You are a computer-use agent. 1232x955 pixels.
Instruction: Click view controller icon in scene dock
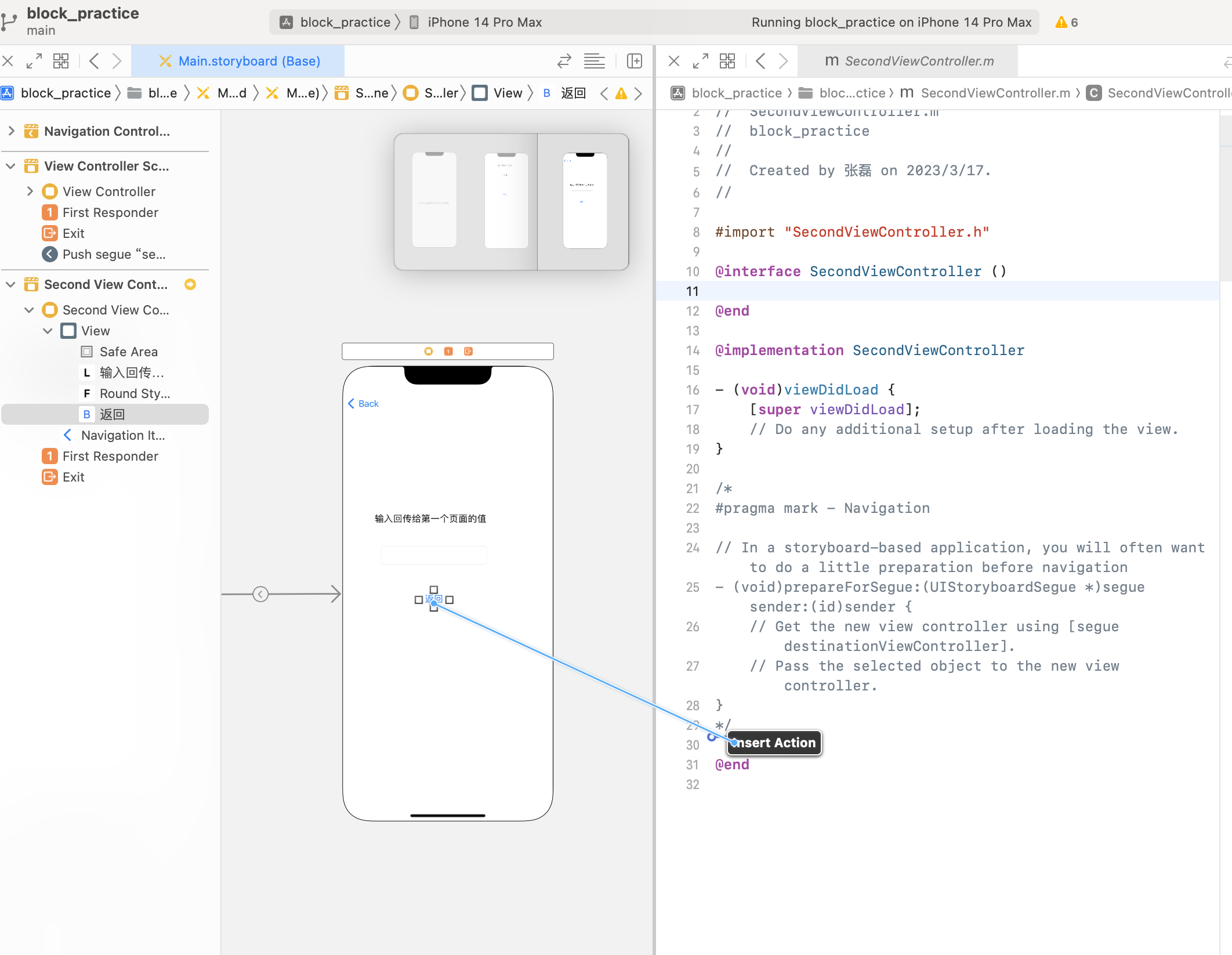click(429, 351)
